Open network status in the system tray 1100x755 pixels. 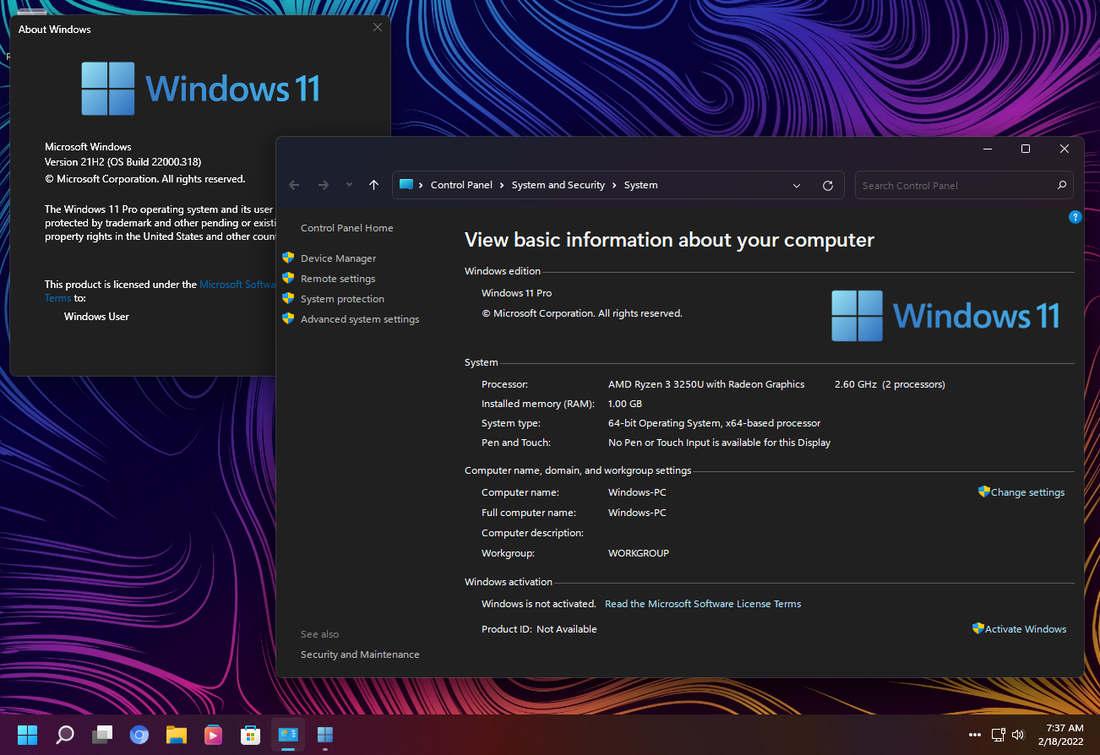point(998,735)
